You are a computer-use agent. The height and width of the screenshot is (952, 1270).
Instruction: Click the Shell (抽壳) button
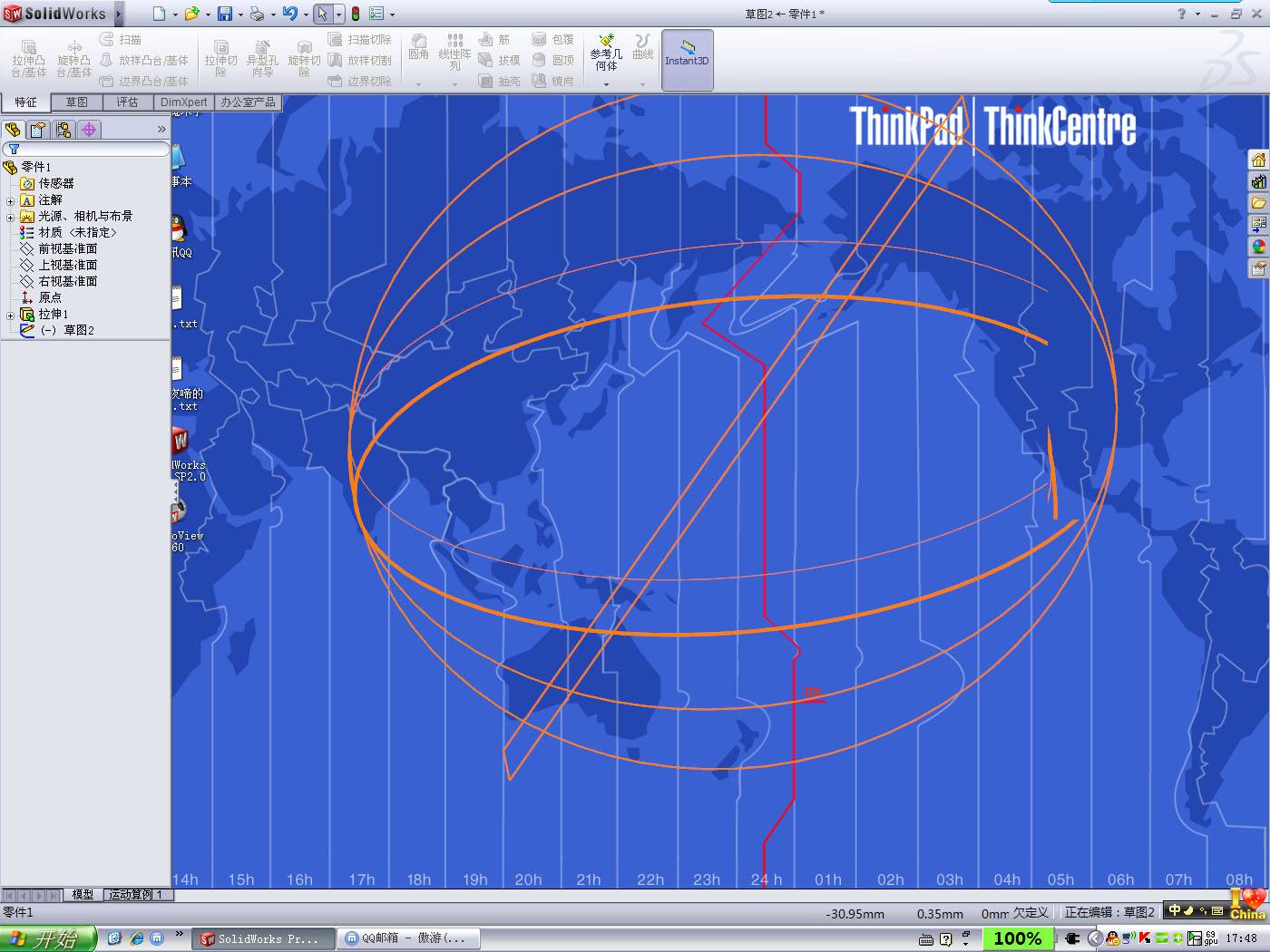(500, 82)
